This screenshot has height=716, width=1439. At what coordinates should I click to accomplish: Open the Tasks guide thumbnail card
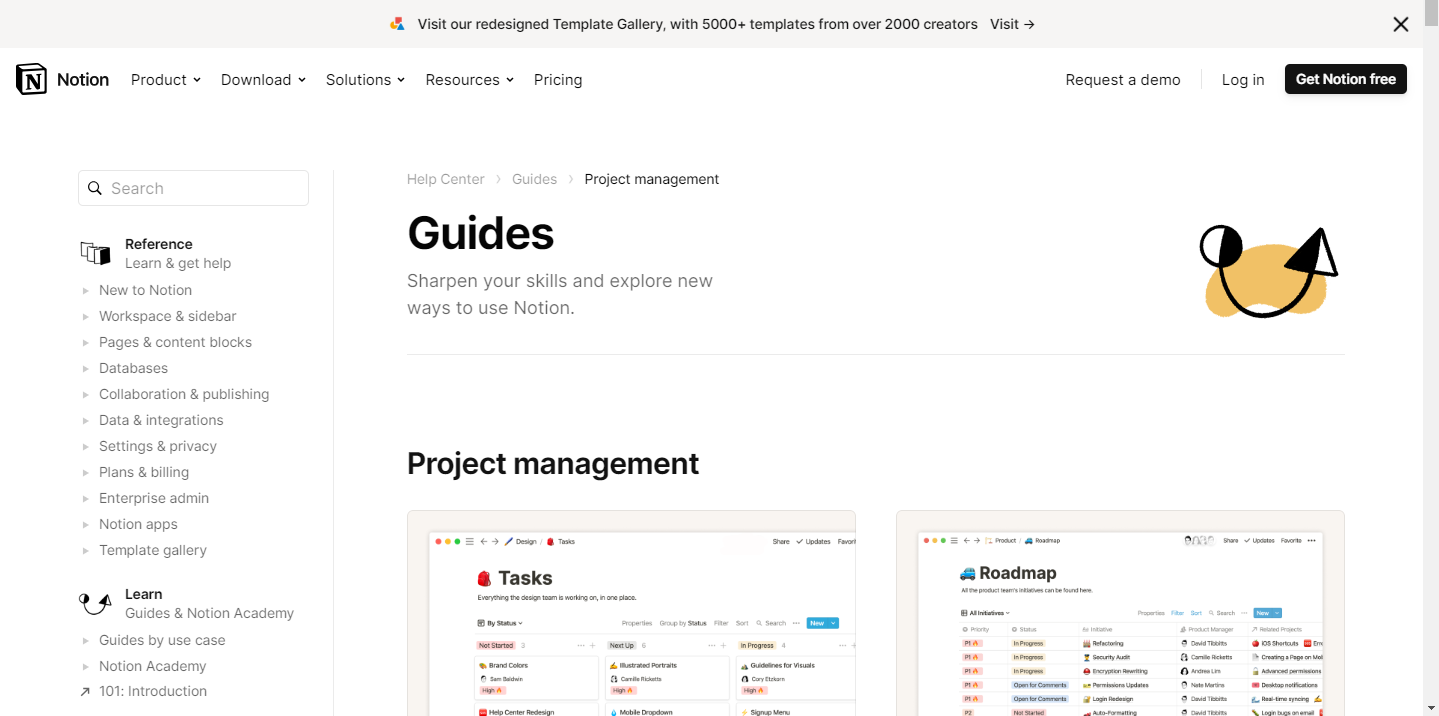(631, 613)
